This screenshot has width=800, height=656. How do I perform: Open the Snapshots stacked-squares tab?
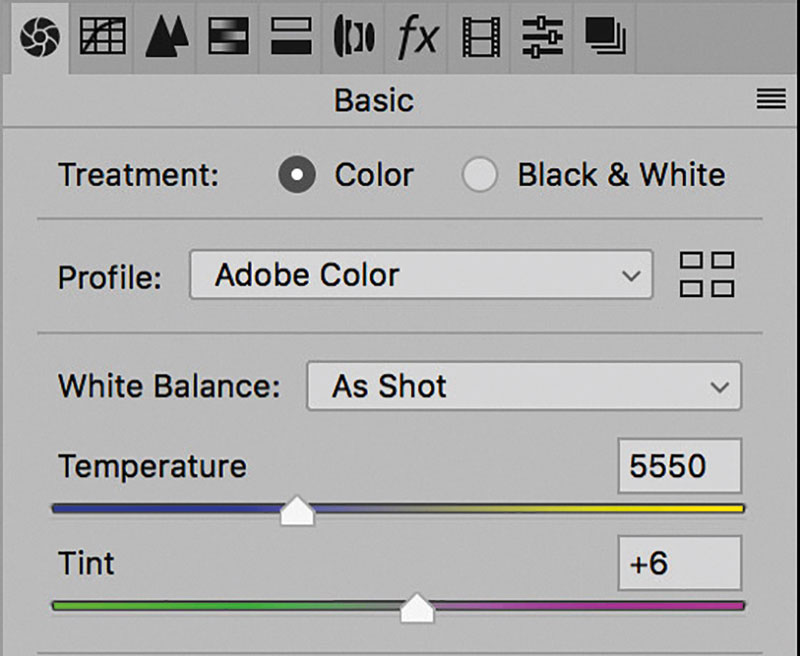605,37
